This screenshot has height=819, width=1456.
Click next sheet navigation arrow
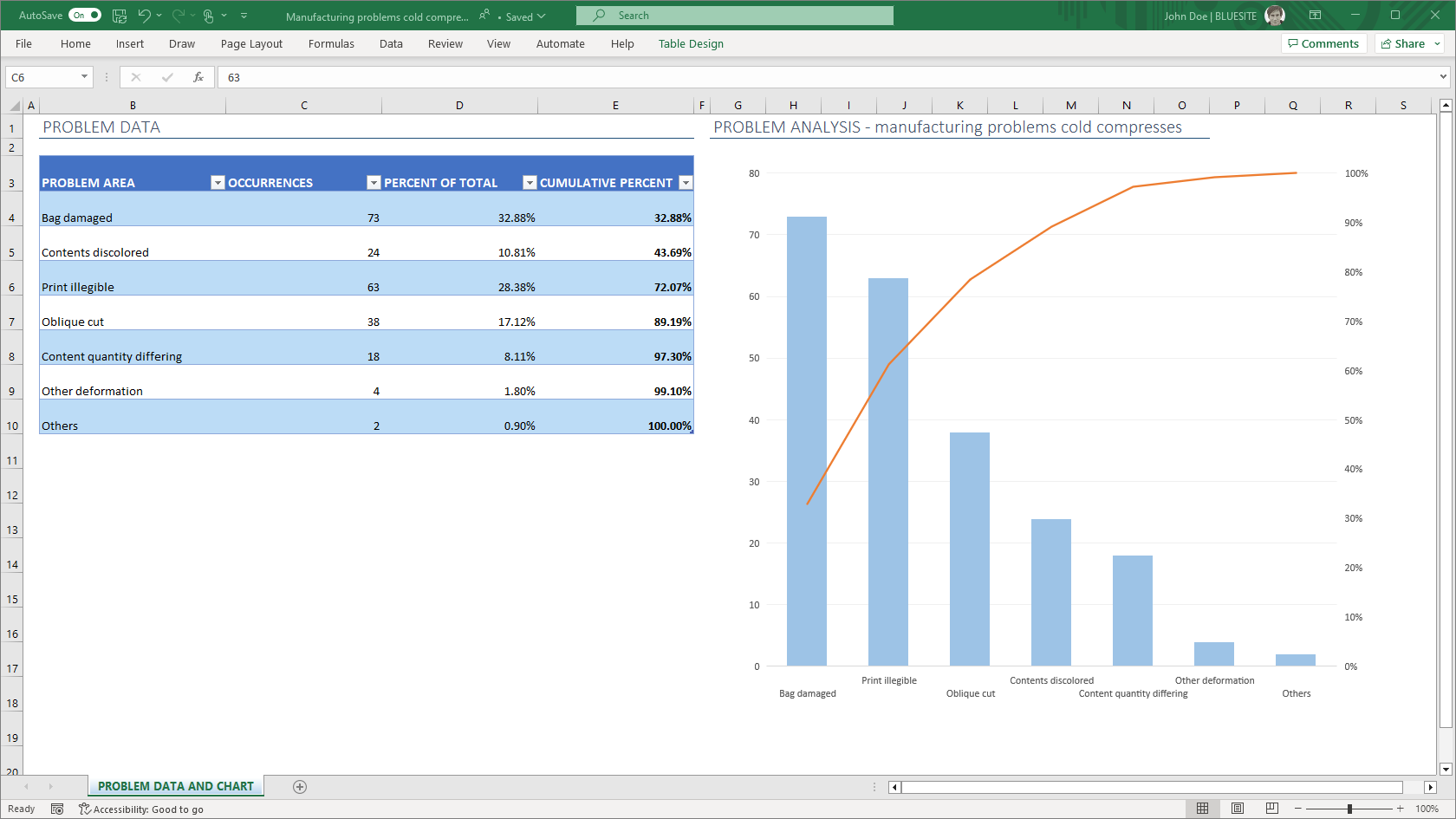[51, 787]
